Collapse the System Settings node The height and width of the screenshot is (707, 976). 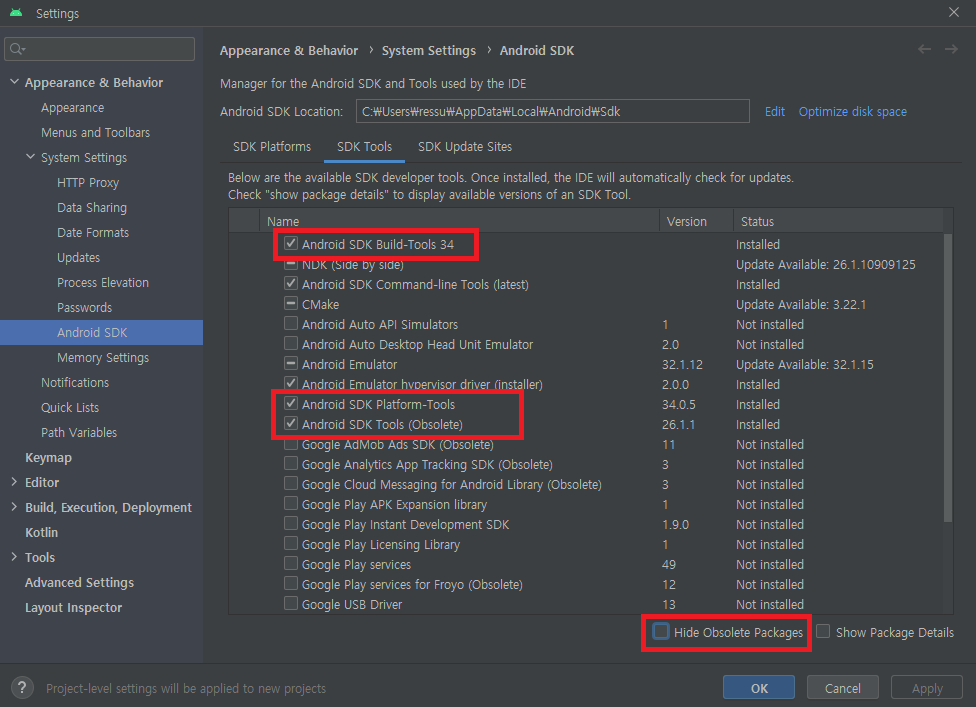30,157
